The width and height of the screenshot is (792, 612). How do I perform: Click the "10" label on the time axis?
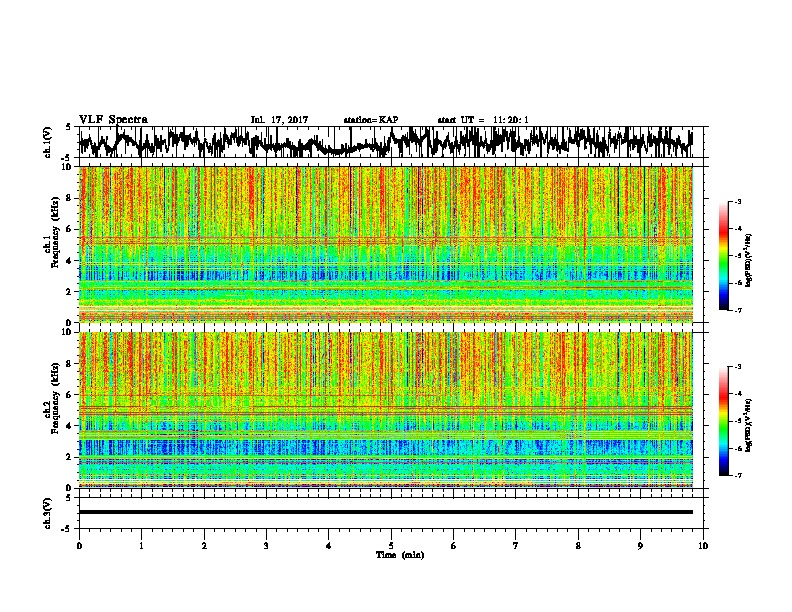[x=703, y=545]
